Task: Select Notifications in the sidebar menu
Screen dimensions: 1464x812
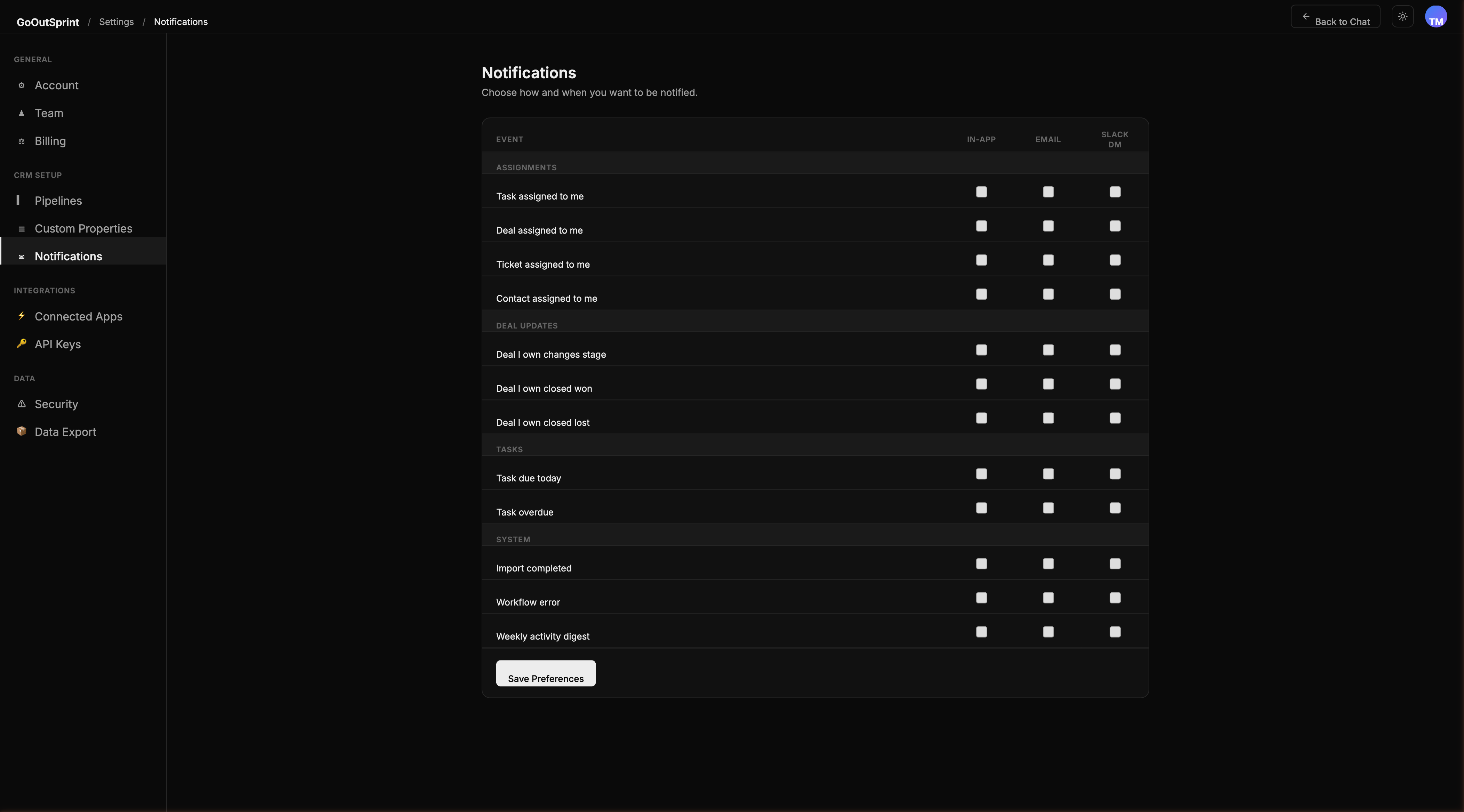Action: click(x=68, y=256)
